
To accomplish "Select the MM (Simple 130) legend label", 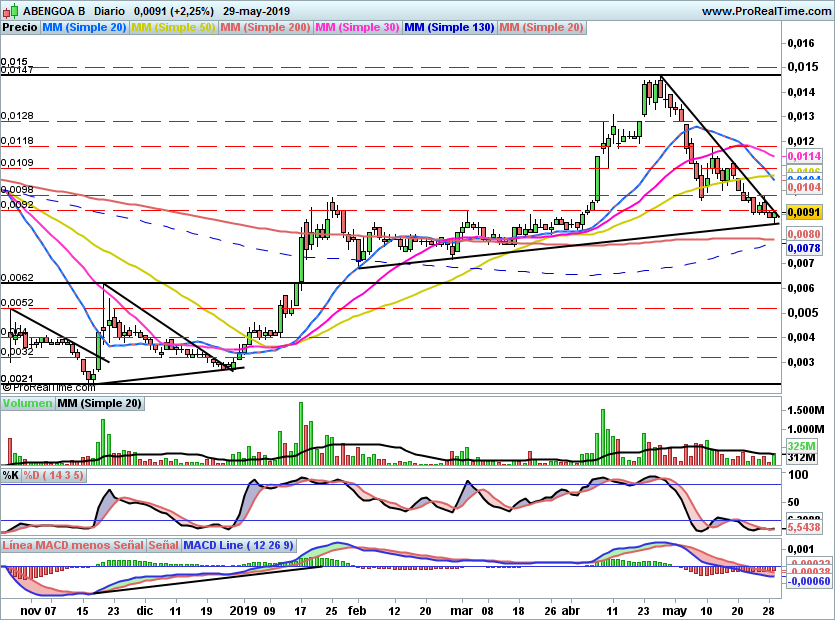I will pos(449,27).
